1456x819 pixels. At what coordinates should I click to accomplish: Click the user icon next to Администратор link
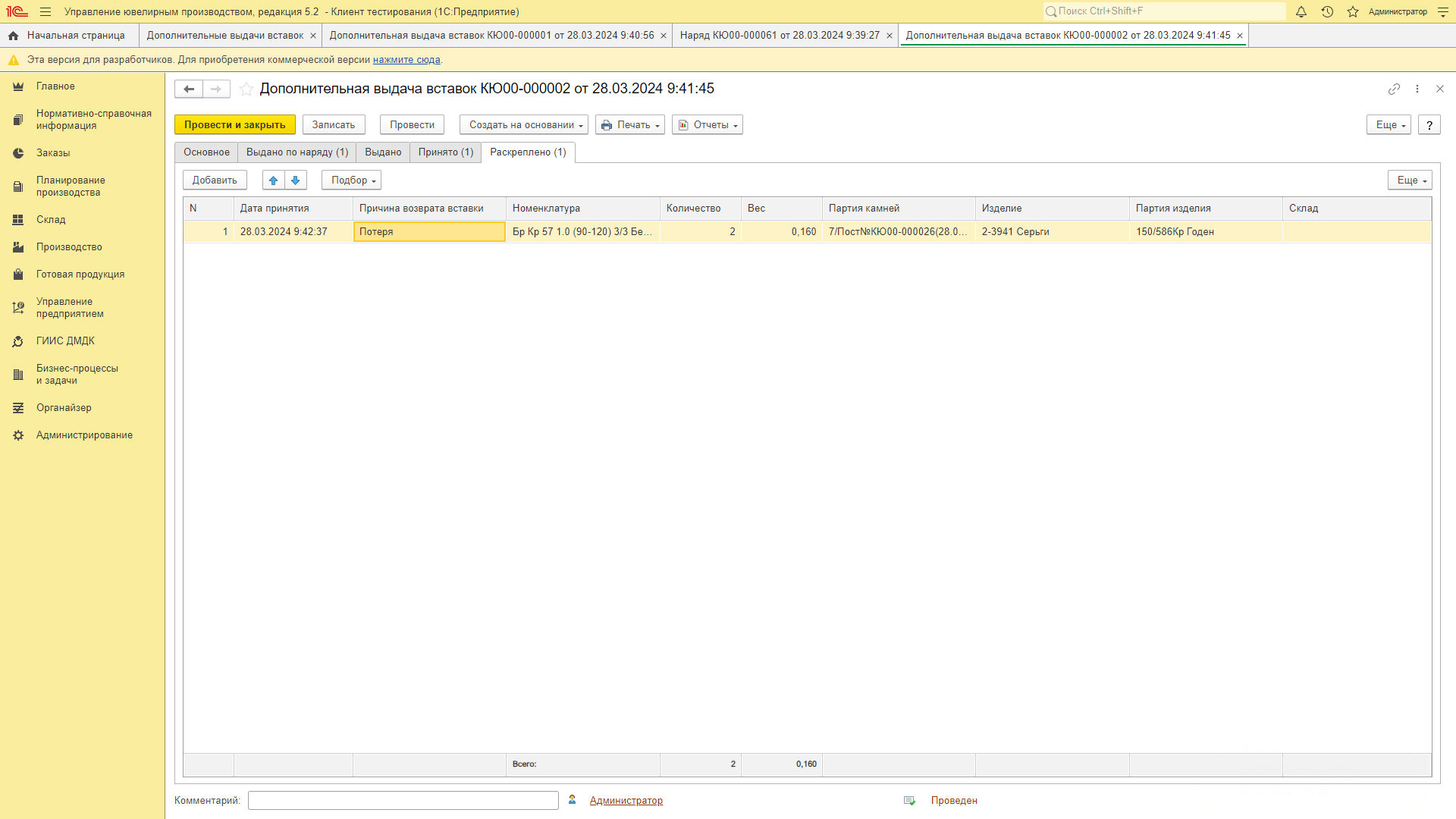pos(573,800)
